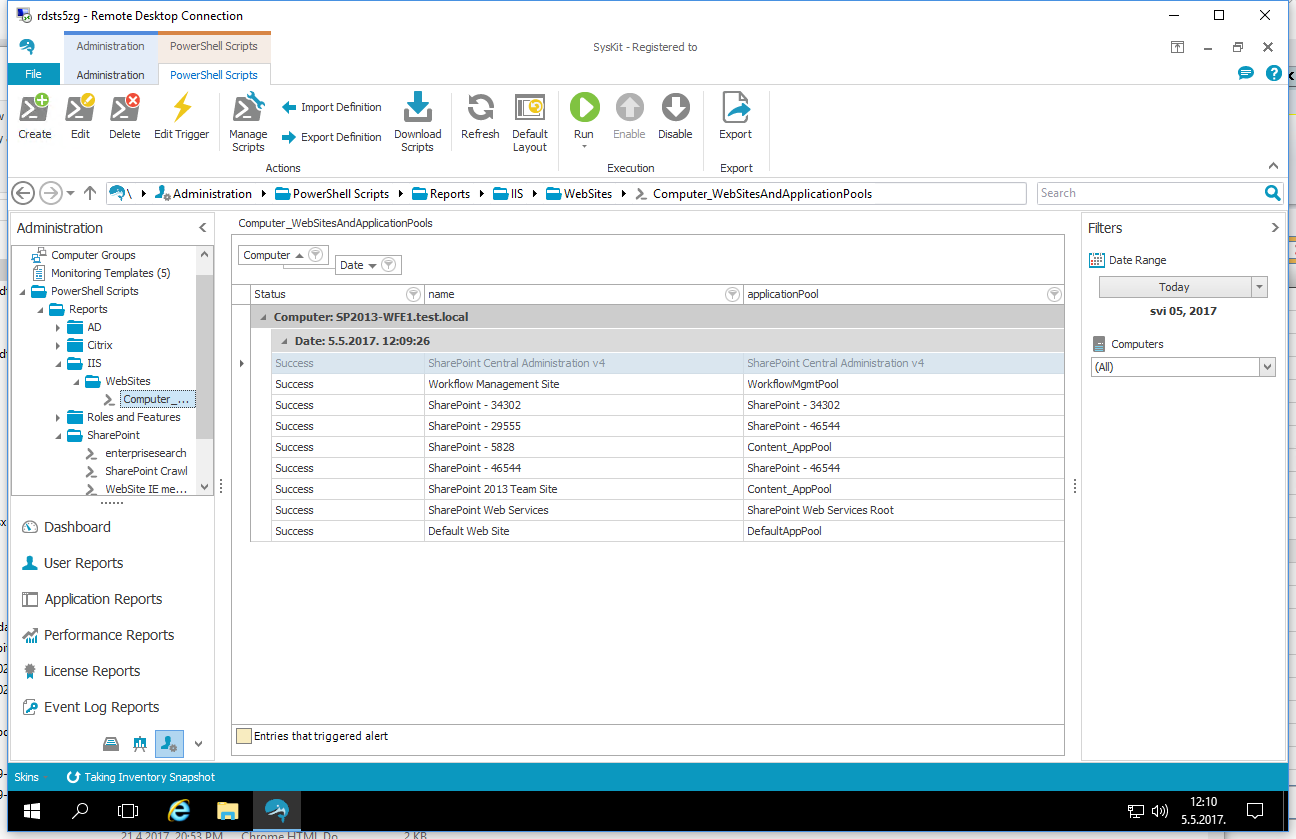The image size is (1296, 839).
Task: Collapse Computer SP2013-WFE1.test.local group
Action: (263, 317)
